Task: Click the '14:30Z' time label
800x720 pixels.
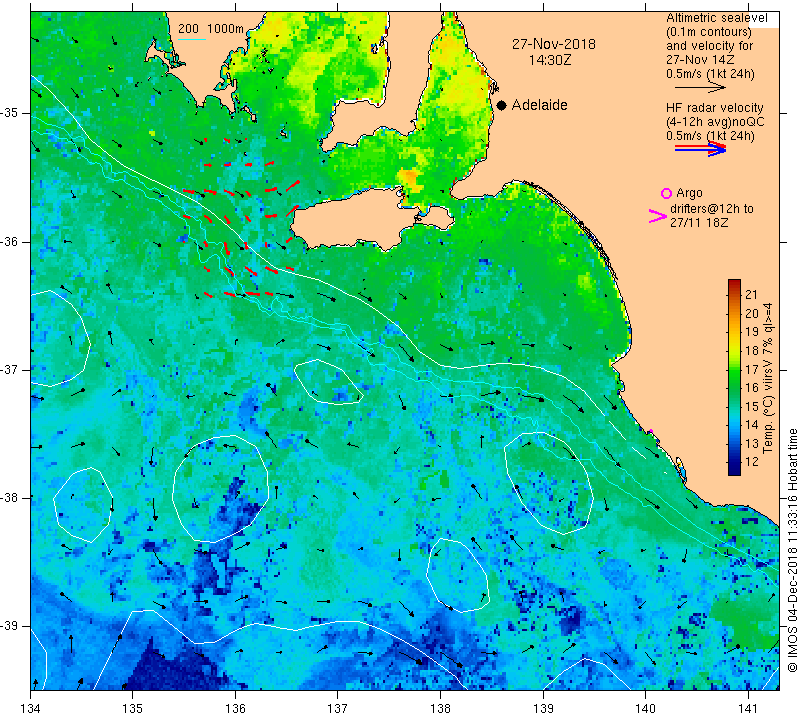Action: (x=550, y=60)
